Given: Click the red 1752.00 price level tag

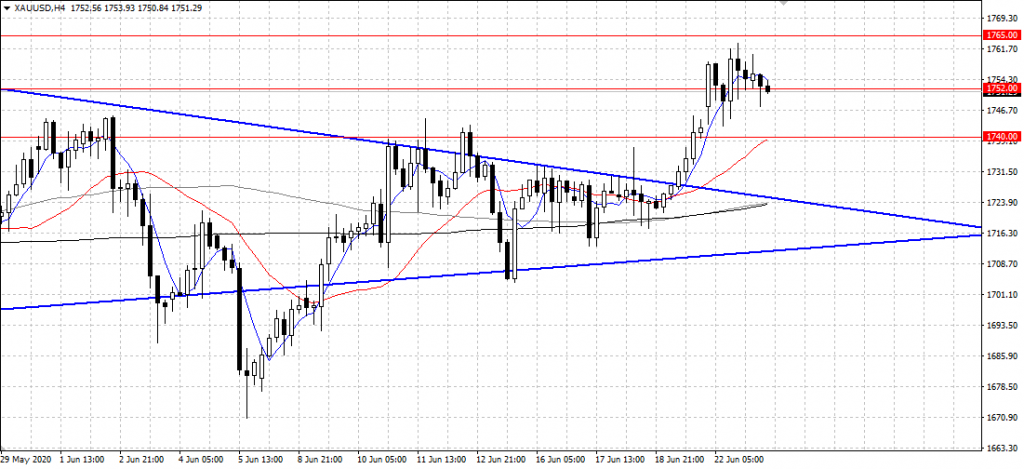Looking at the screenshot, I should [x=1000, y=89].
